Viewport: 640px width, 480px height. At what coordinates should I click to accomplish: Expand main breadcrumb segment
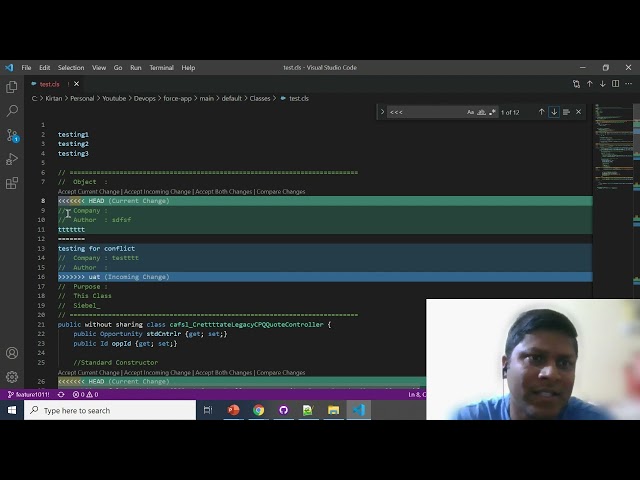(x=207, y=98)
